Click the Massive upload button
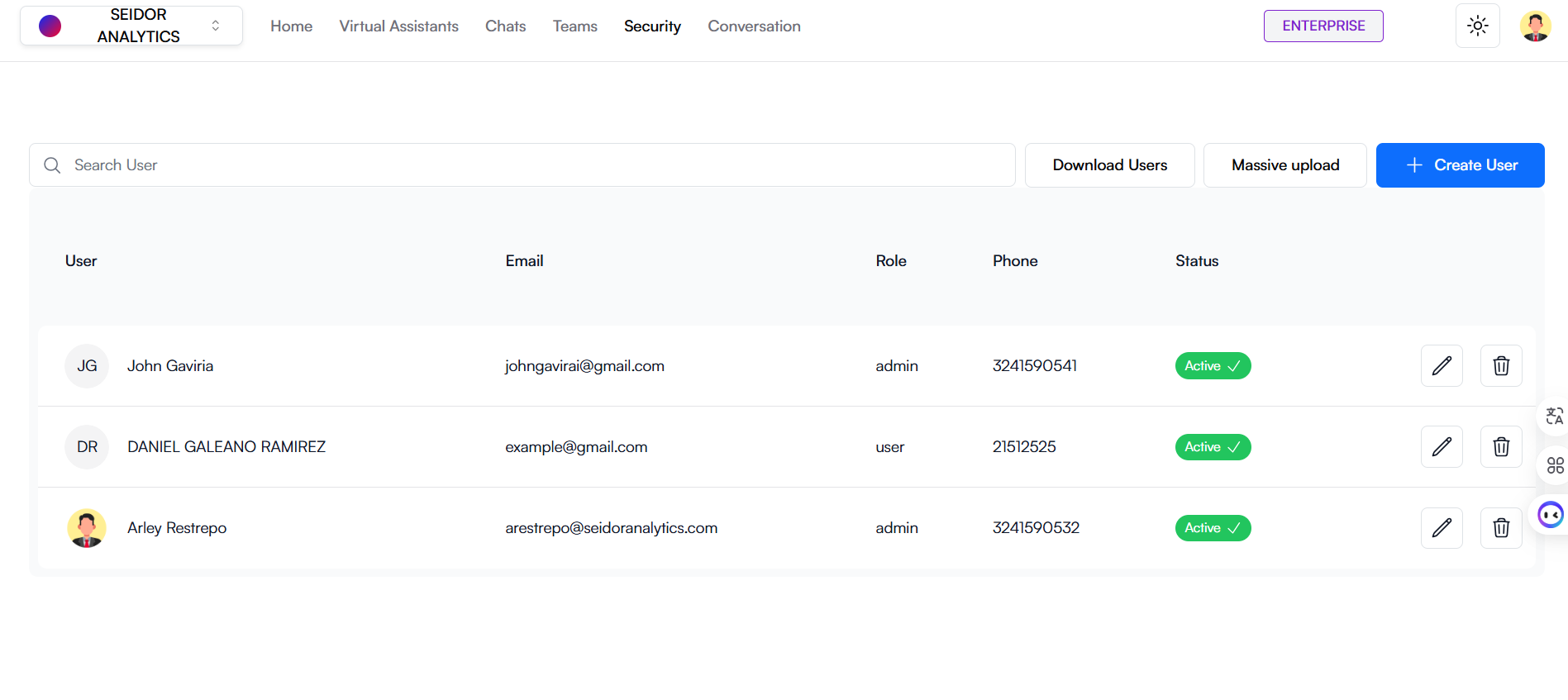Screen dimensions: 1568x700 [1284, 165]
